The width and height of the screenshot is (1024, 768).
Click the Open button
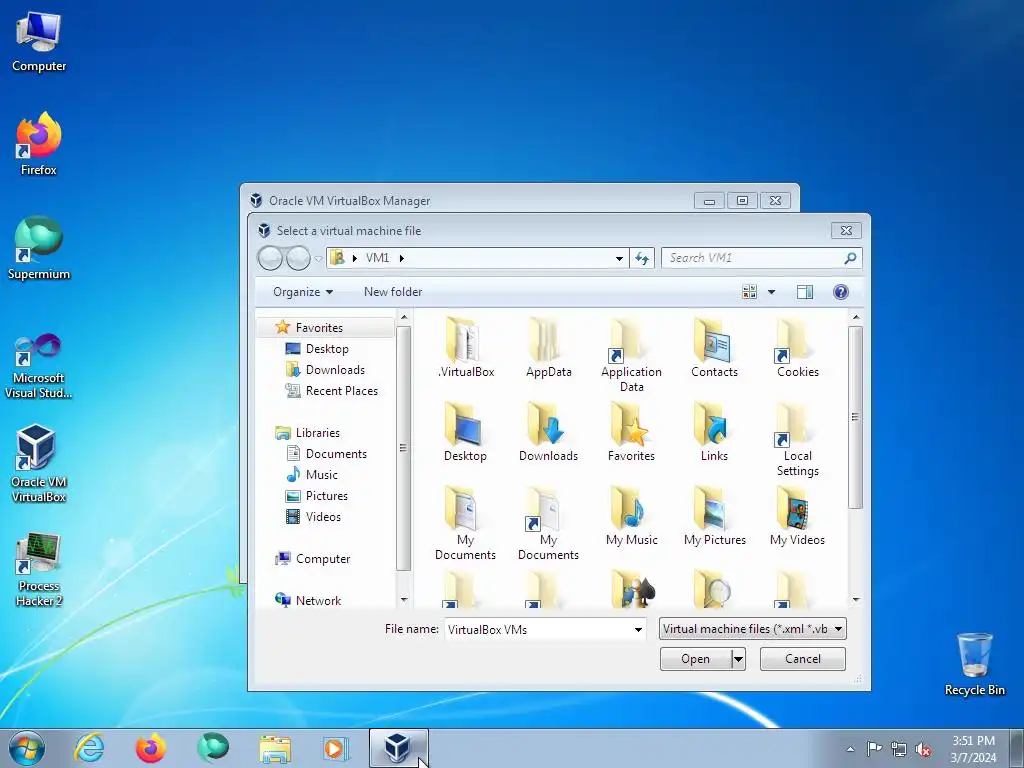pos(696,659)
